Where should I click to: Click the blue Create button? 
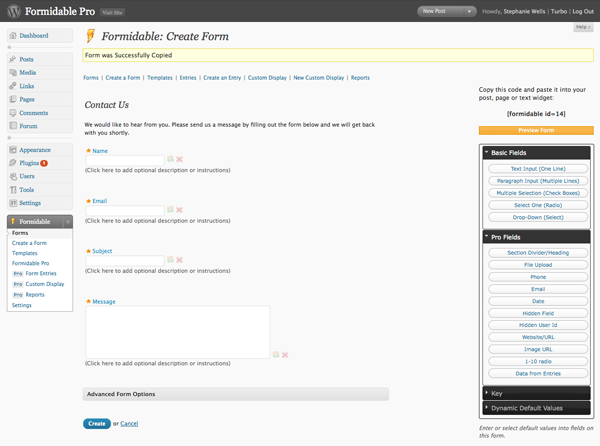(x=97, y=423)
